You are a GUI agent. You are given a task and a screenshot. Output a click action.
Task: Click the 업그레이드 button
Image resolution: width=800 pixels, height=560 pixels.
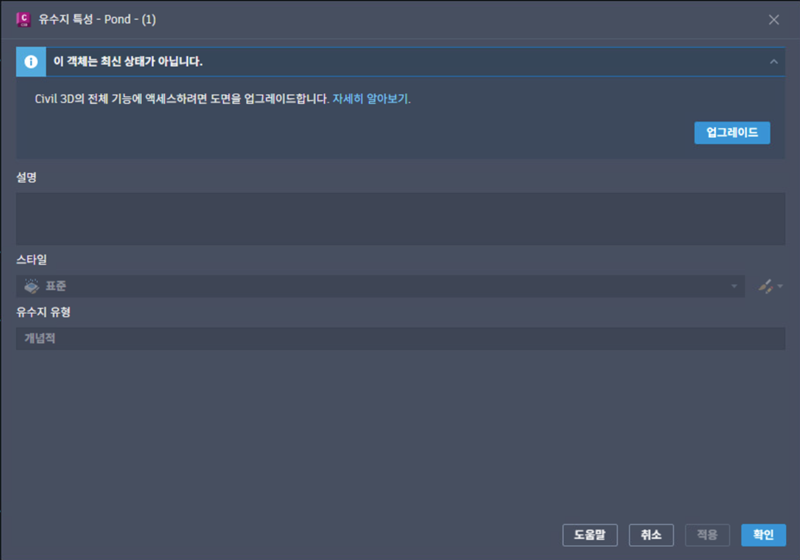[x=732, y=133]
